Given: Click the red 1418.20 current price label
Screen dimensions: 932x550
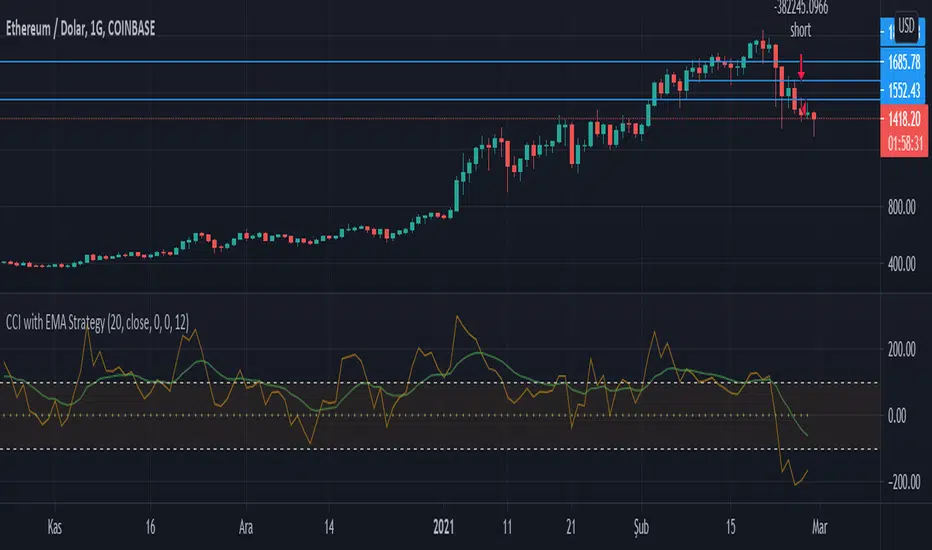Looking at the screenshot, I should pos(903,119).
